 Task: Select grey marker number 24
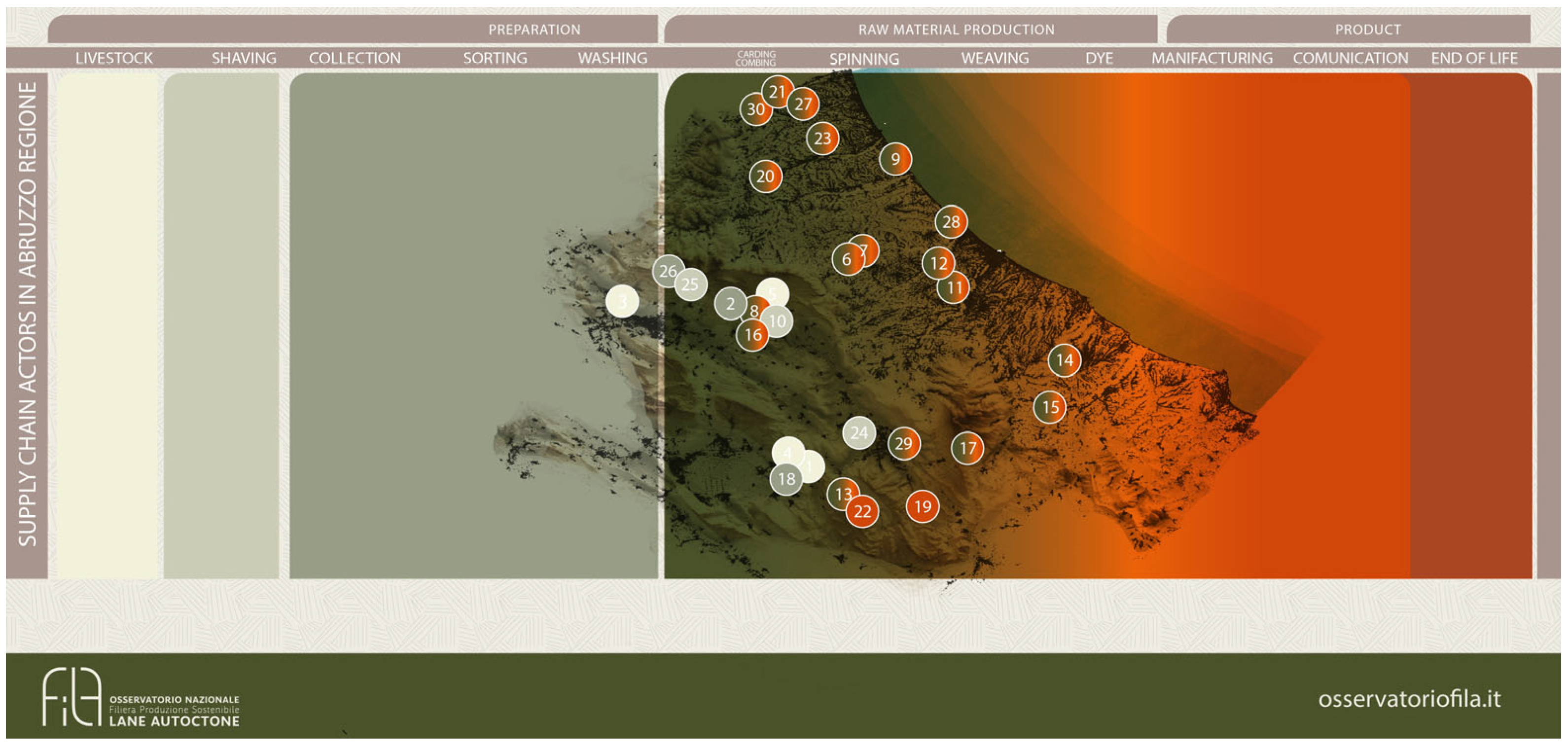pyautogui.click(x=859, y=433)
